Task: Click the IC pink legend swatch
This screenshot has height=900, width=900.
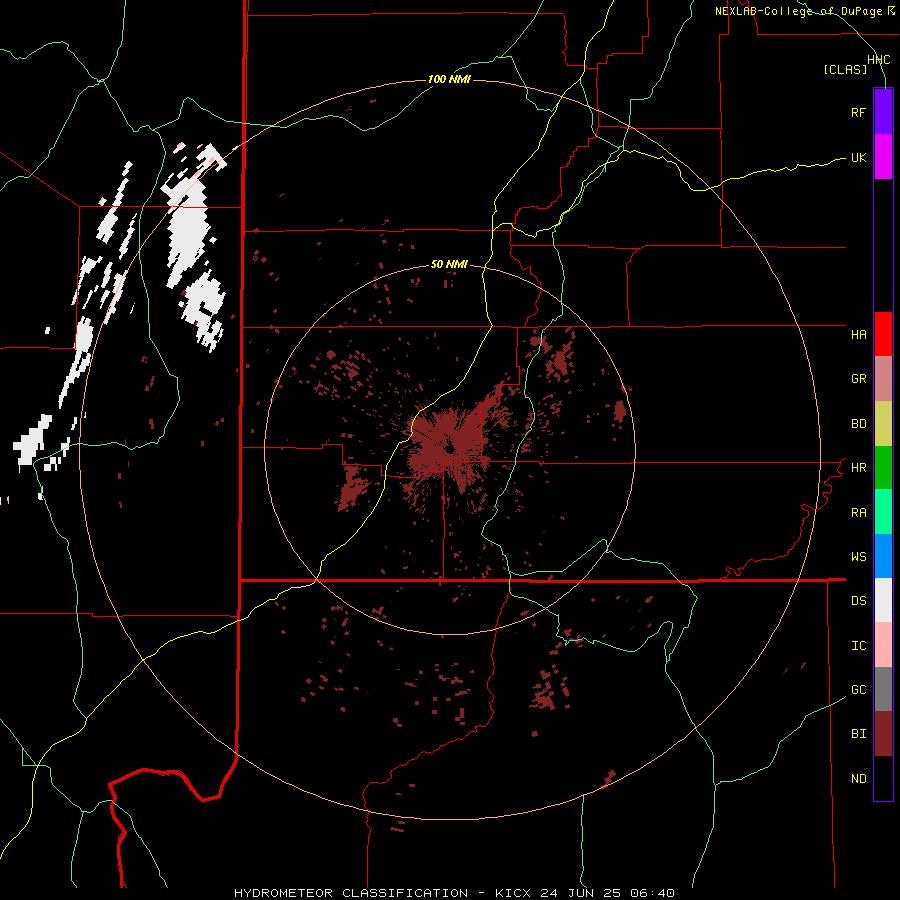Action: pyautogui.click(x=883, y=645)
